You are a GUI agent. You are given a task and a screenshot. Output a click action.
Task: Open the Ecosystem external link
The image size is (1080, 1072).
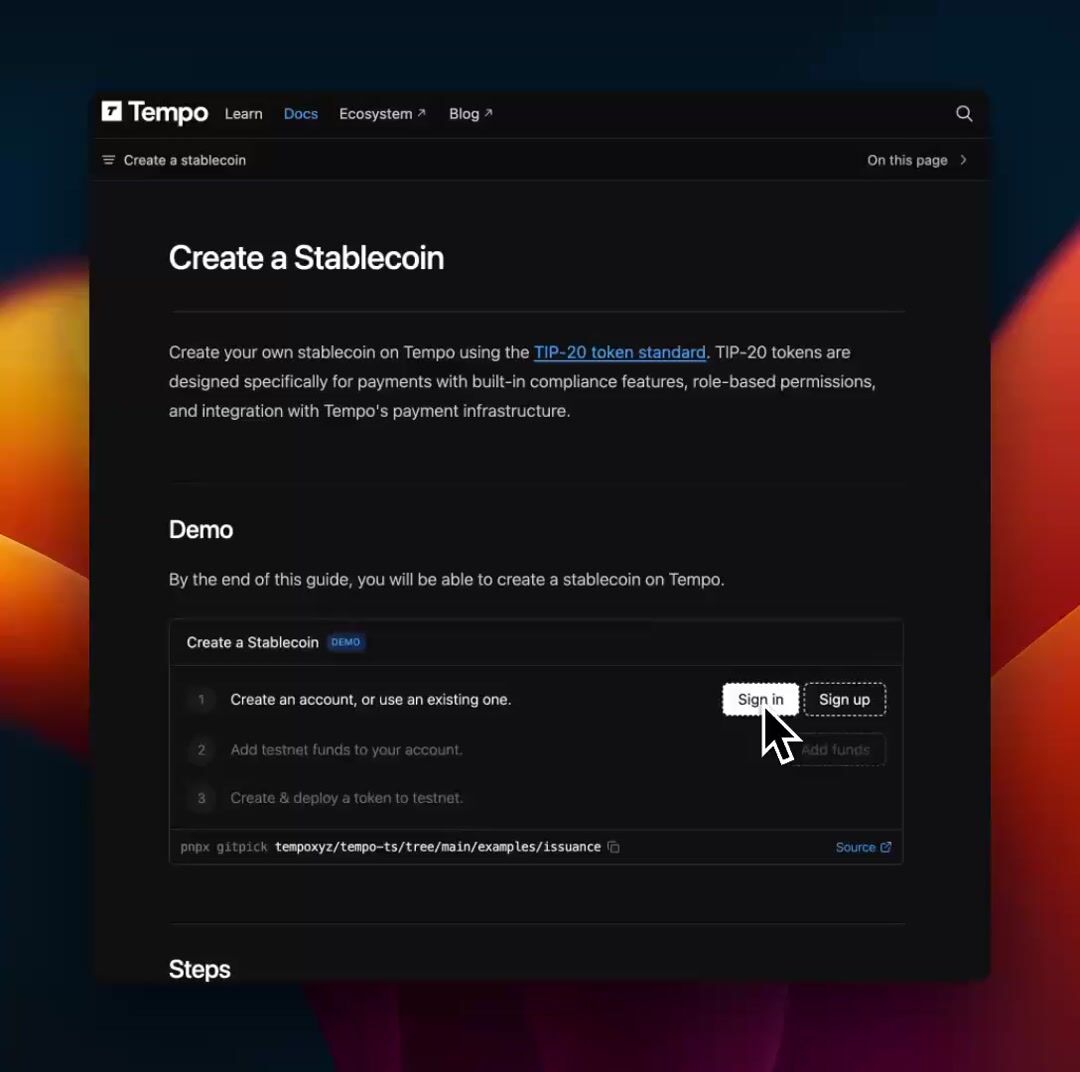click(382, 114)
